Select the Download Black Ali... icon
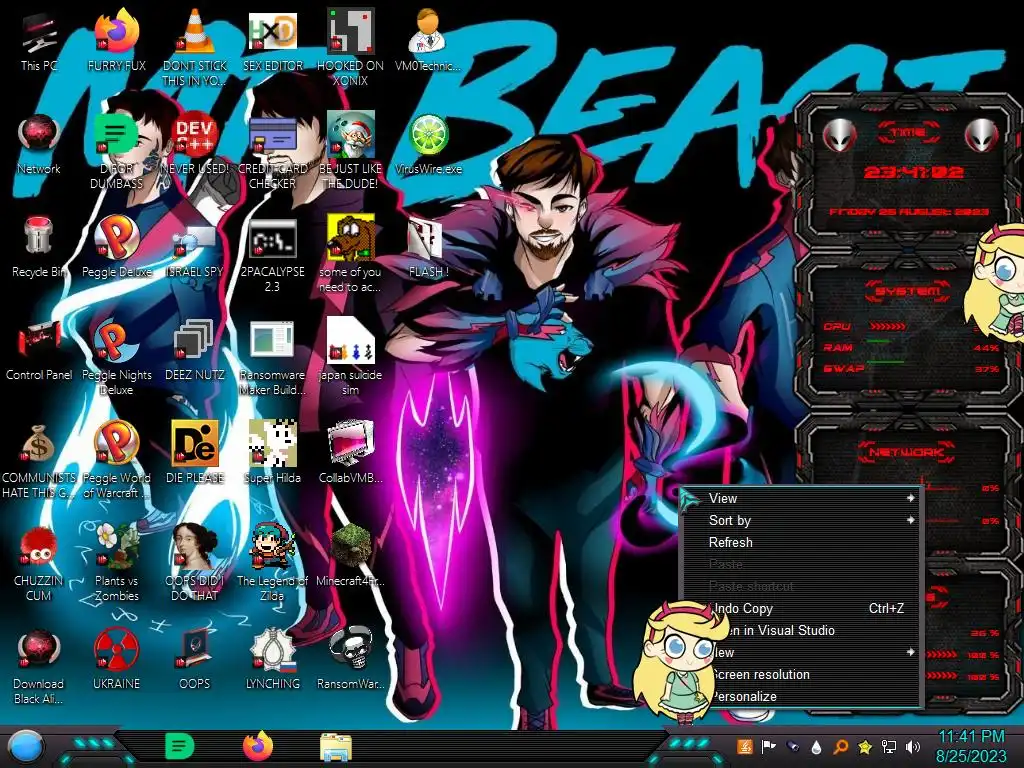The width and height of the screenshot is (1024, 768). point(39,665)
